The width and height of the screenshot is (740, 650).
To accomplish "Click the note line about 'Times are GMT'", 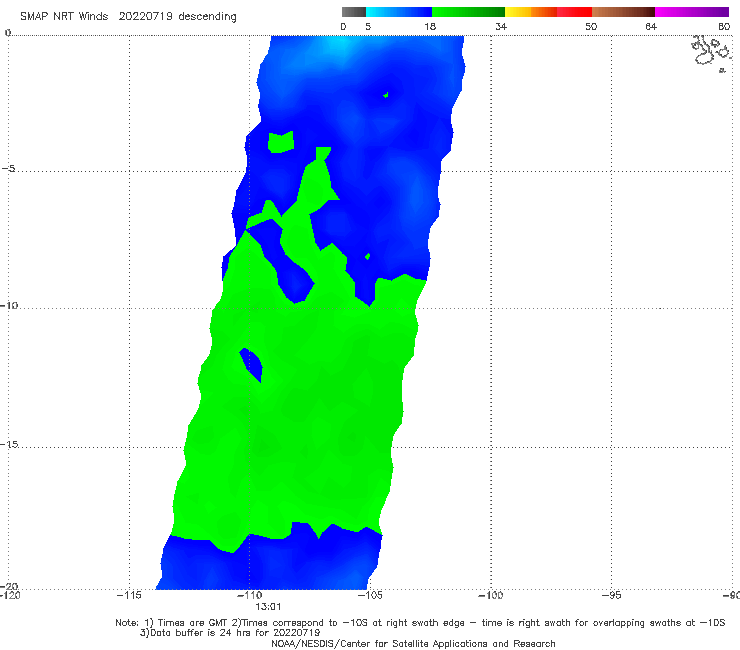I will coord(420,623).
